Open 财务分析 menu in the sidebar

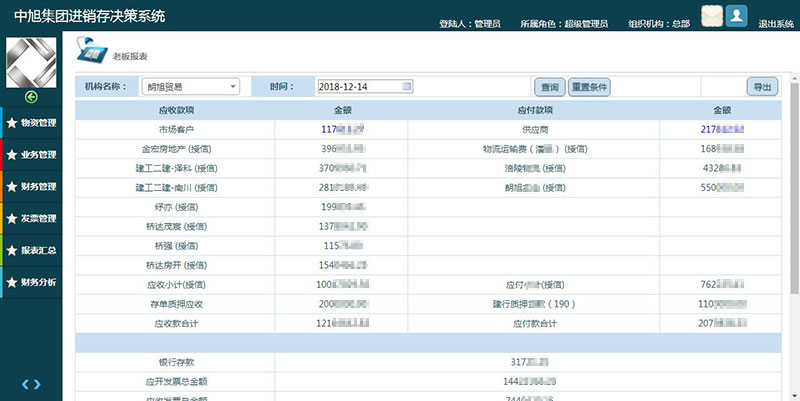31,282
